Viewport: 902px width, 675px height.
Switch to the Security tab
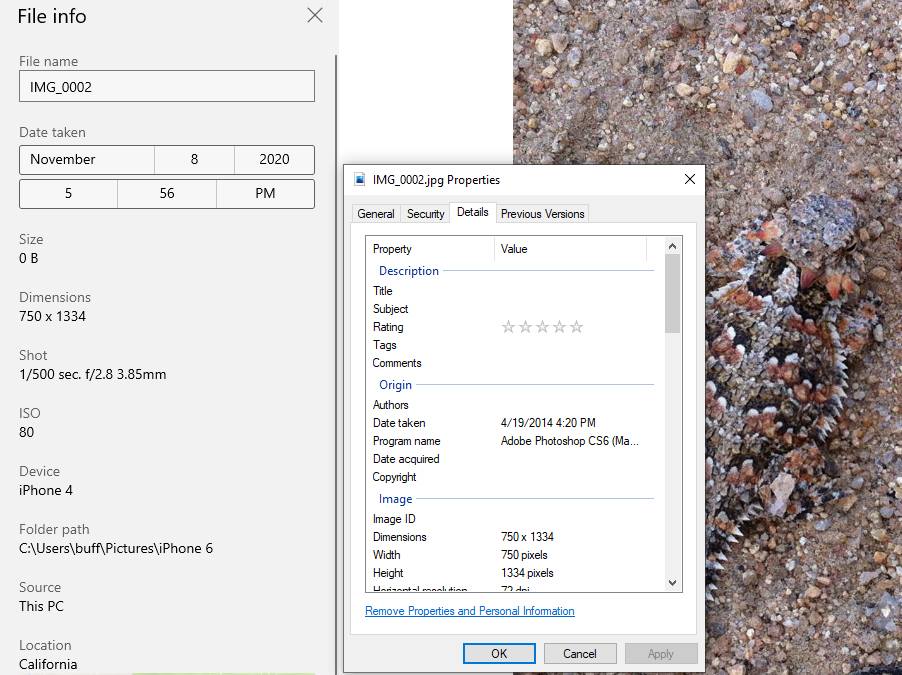425,214
